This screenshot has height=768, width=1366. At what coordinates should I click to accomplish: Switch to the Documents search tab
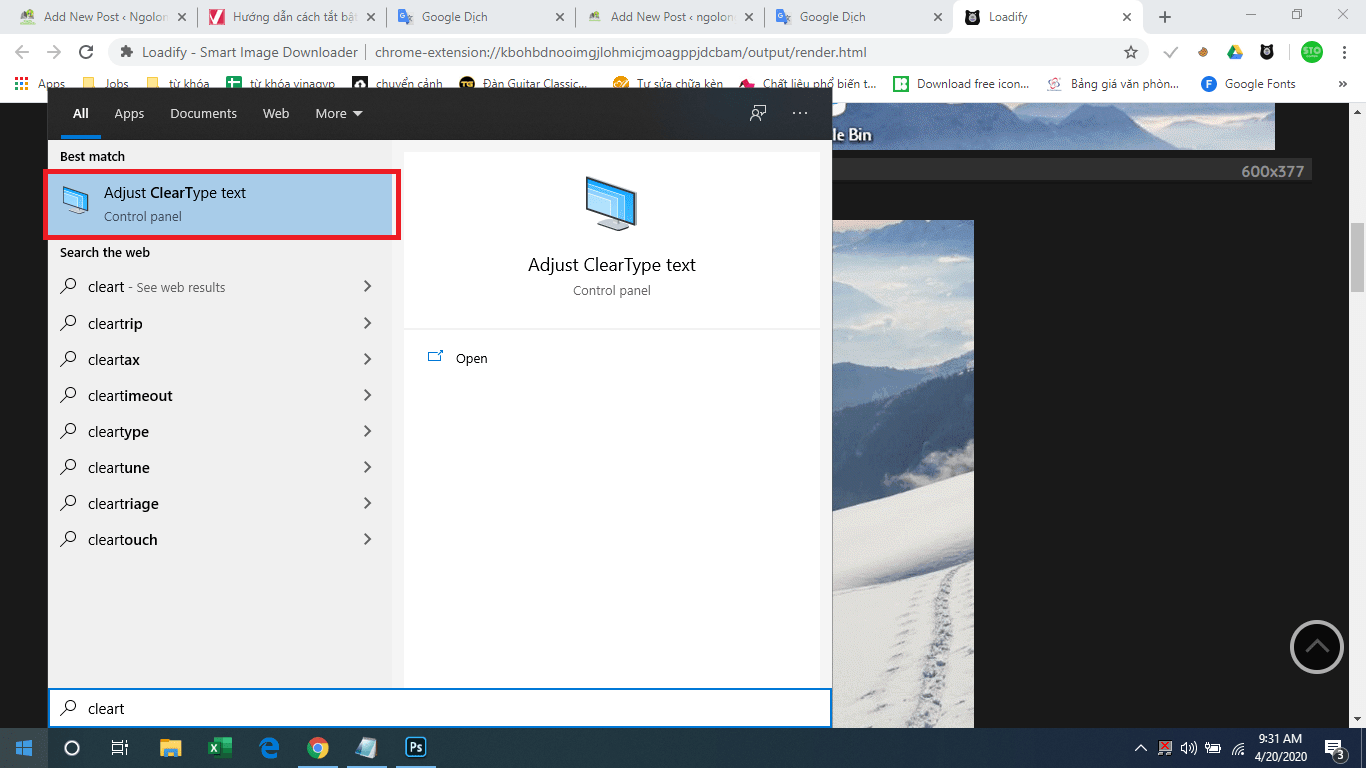coord(203,113)
